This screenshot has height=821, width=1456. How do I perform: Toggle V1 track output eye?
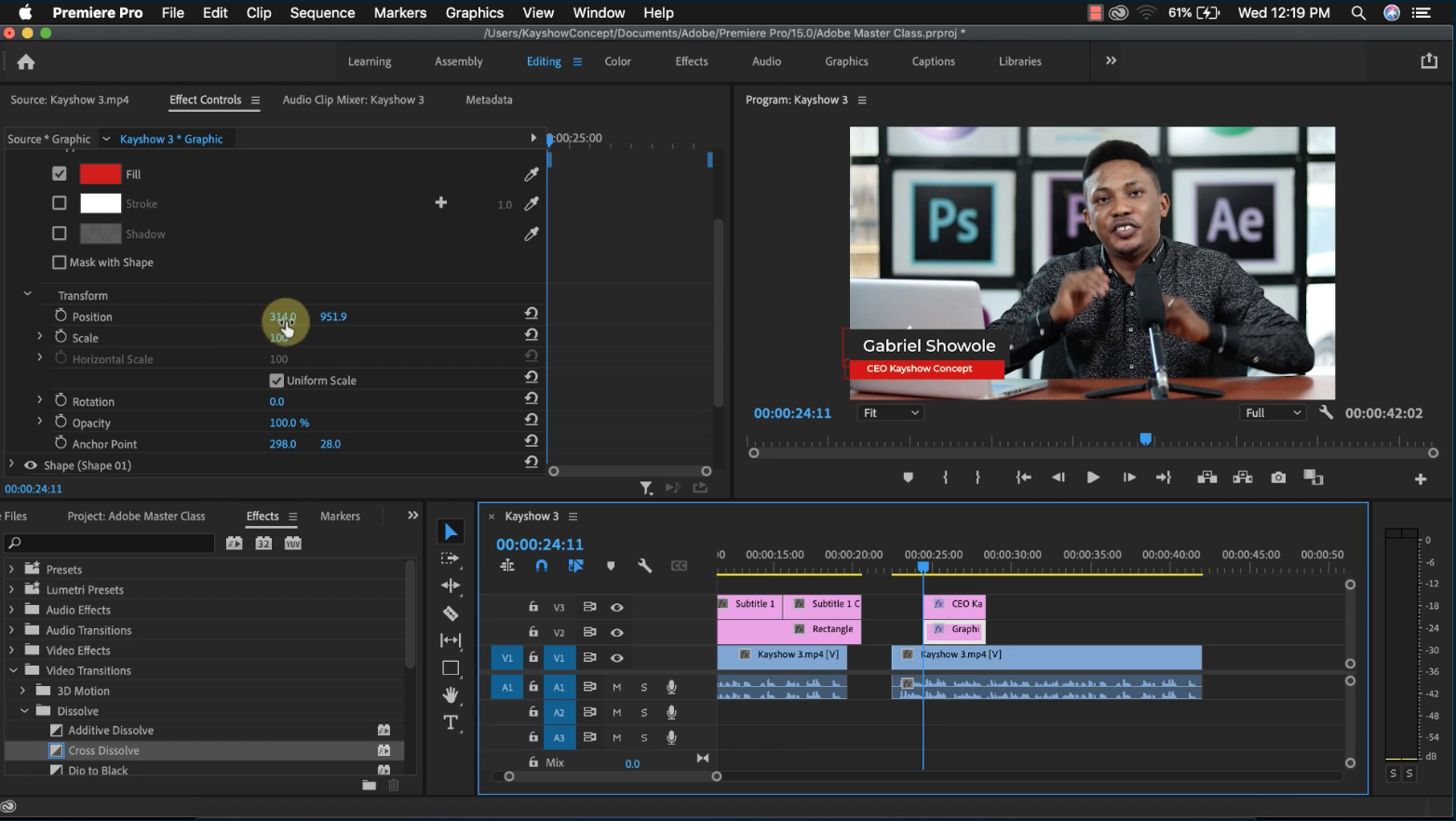click(x=616, y=658)
